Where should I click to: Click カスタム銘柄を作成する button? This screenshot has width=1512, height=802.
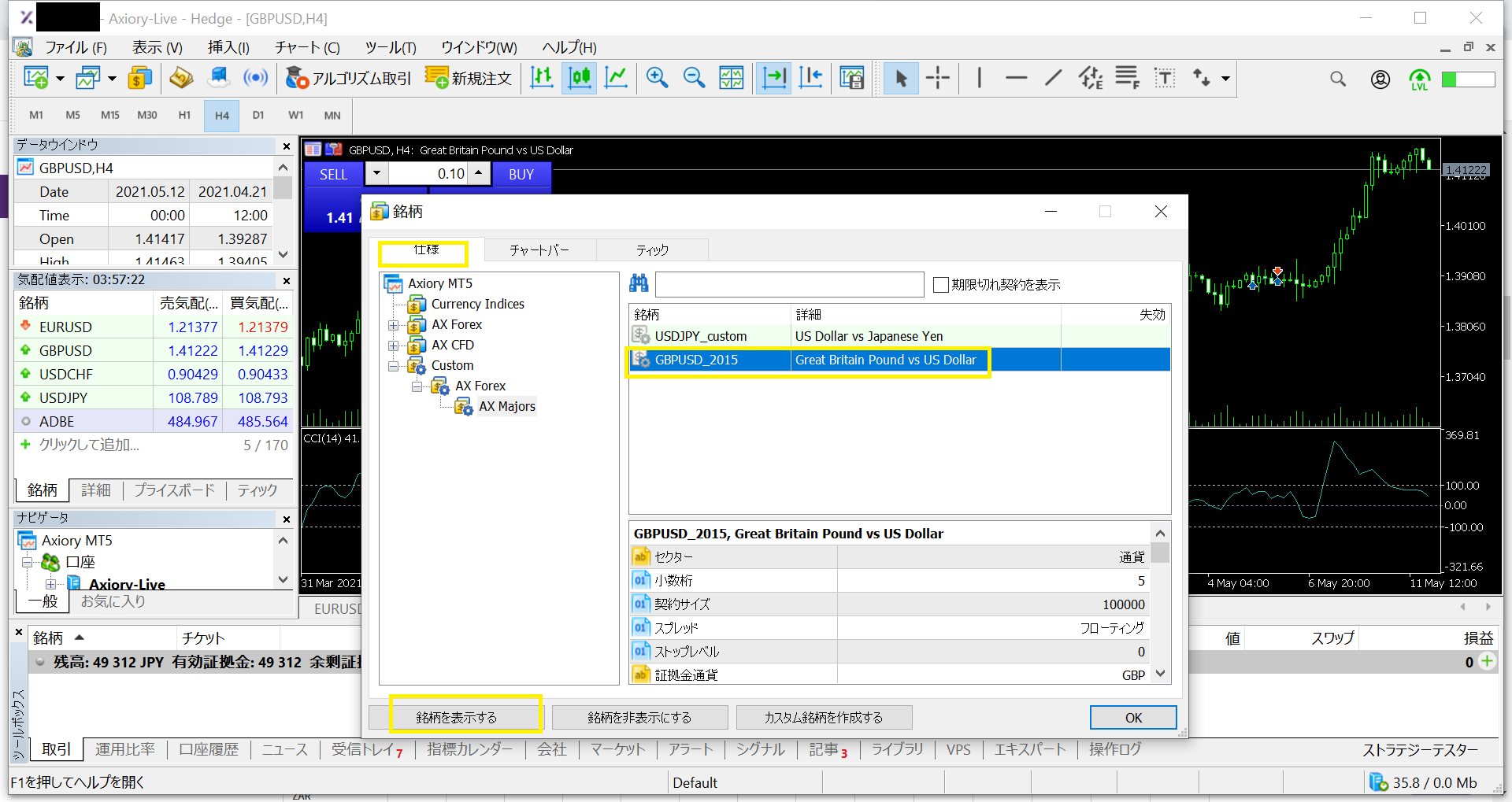(824, 717)
